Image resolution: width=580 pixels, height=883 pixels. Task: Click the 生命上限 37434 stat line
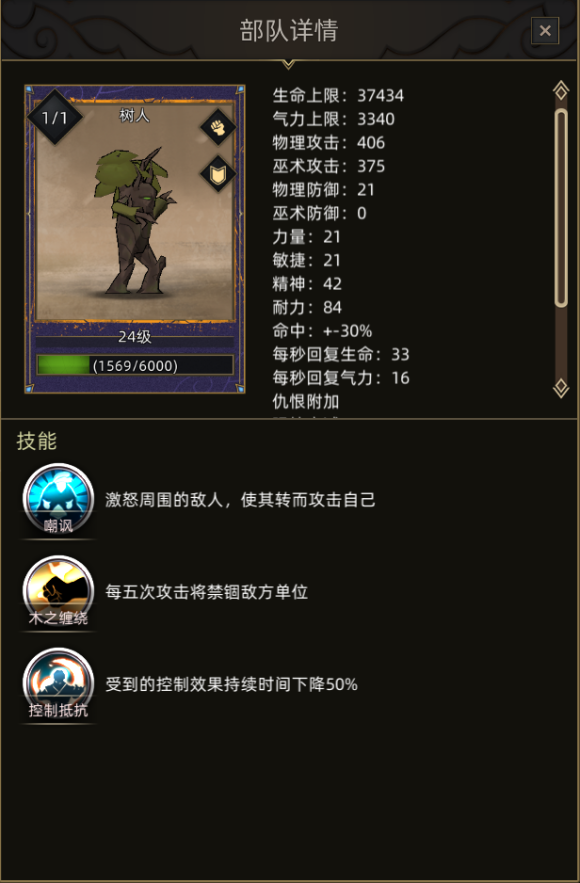(338, 95)
